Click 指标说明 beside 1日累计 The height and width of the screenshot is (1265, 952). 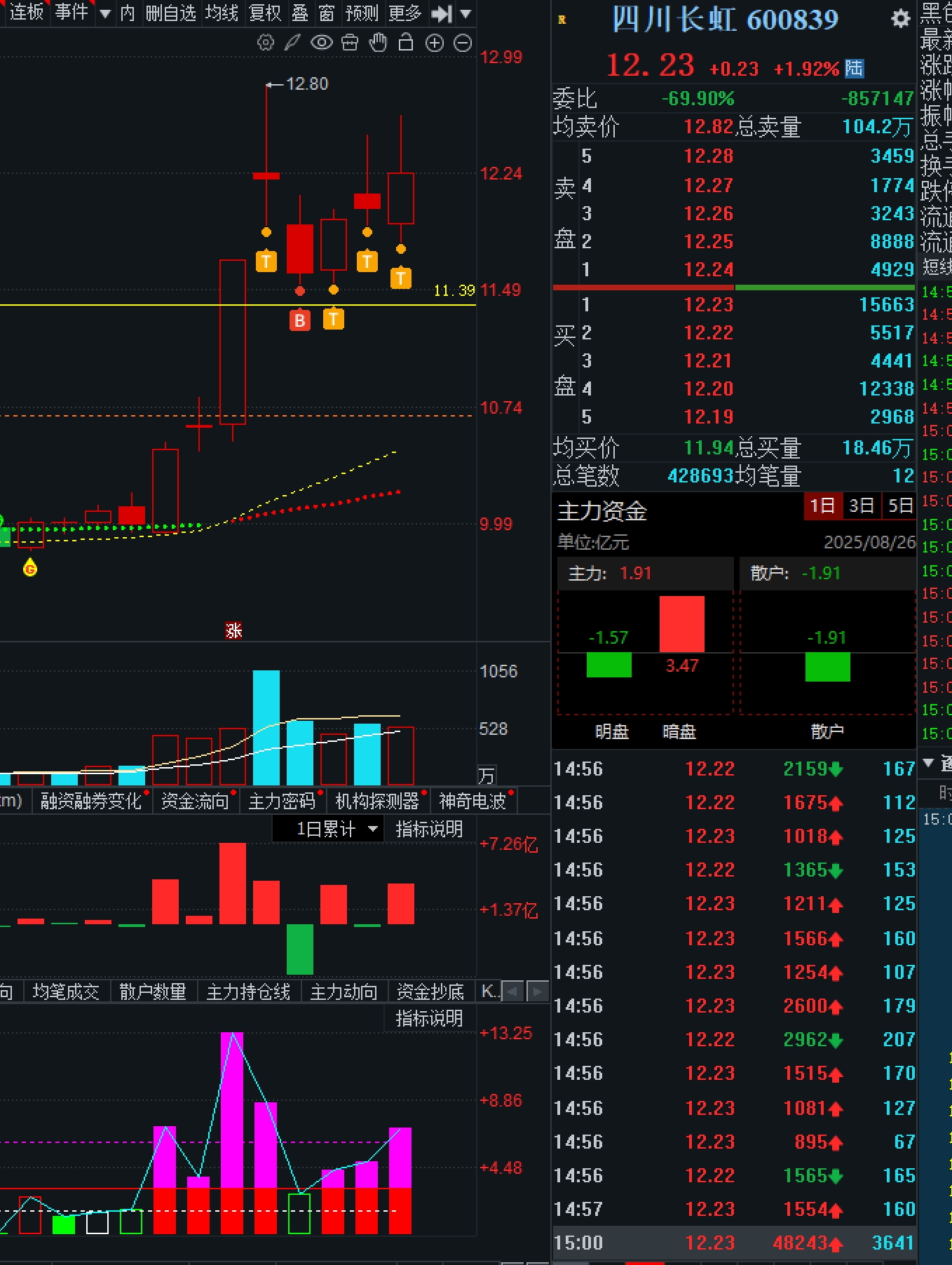pos(429,830)
